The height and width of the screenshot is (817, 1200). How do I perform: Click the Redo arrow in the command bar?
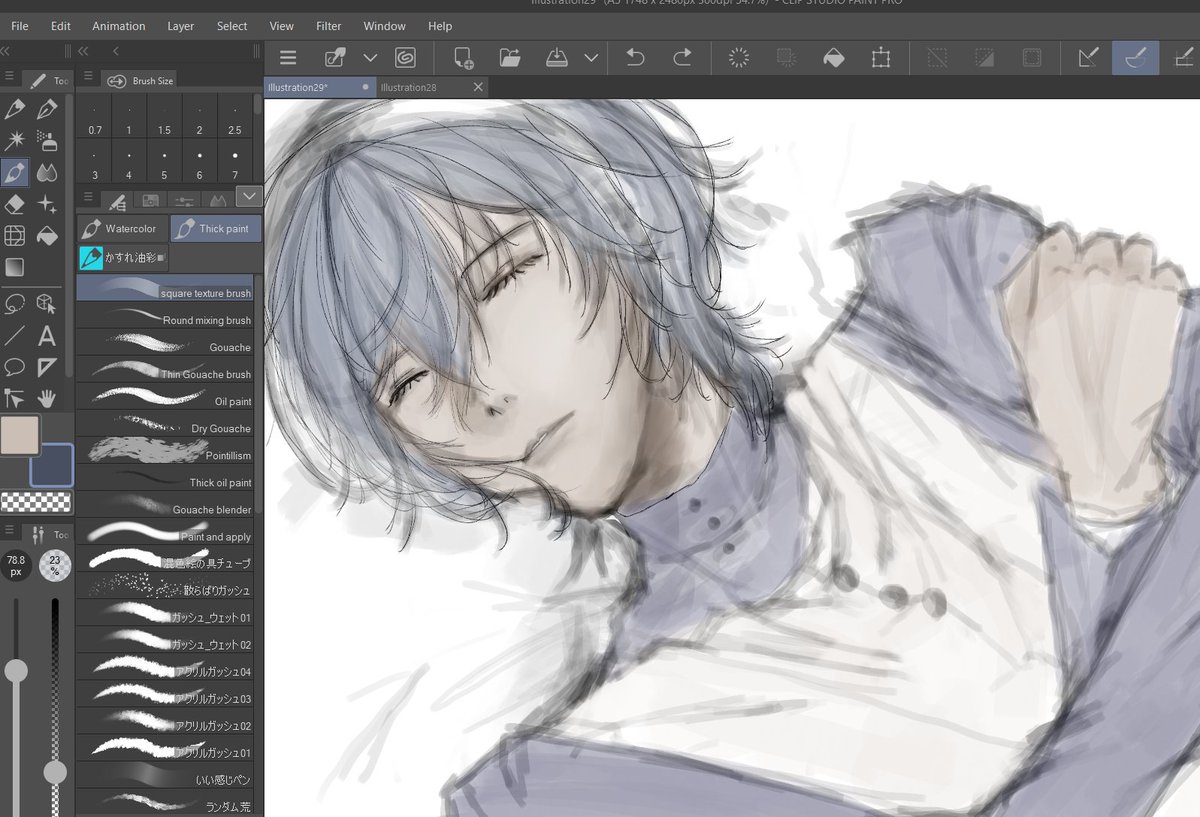(x=682, y=58)
